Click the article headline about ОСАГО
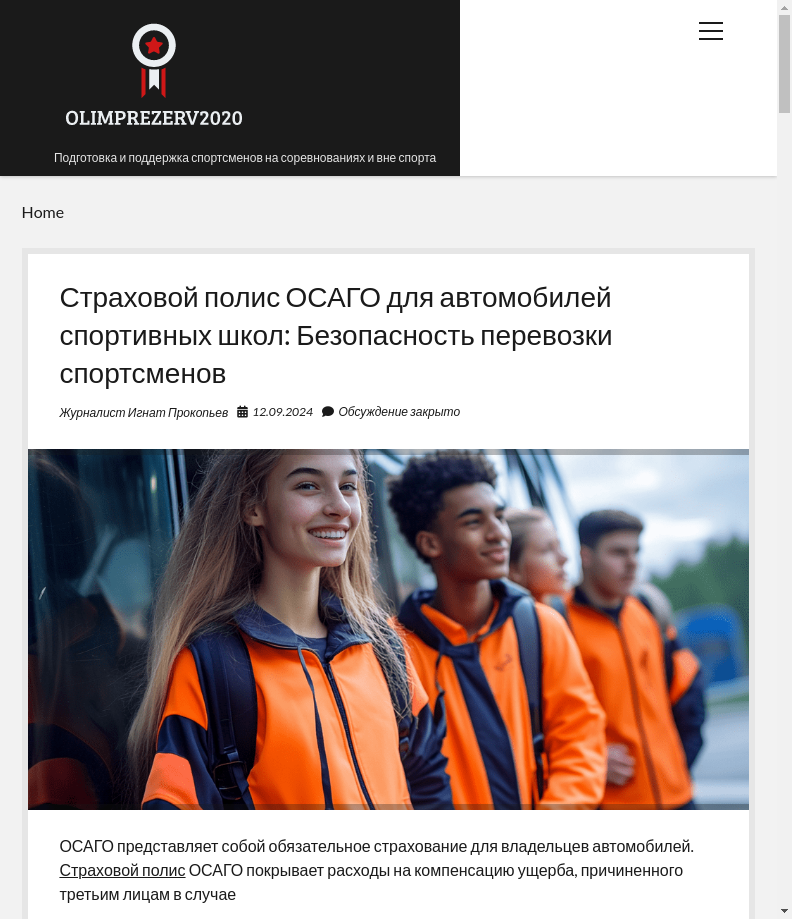Viewport: 792px width, 919px height. (336, 335)
